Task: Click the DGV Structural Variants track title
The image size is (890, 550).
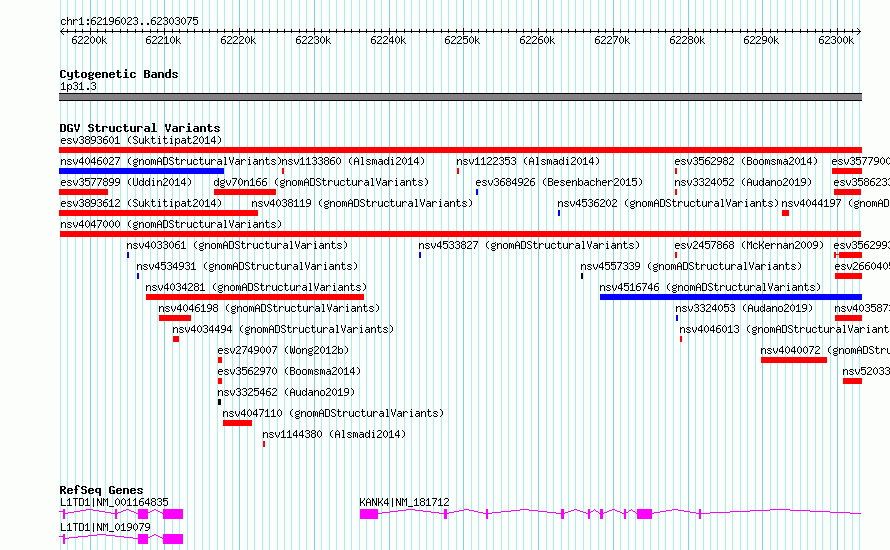Action: point(140,128)
